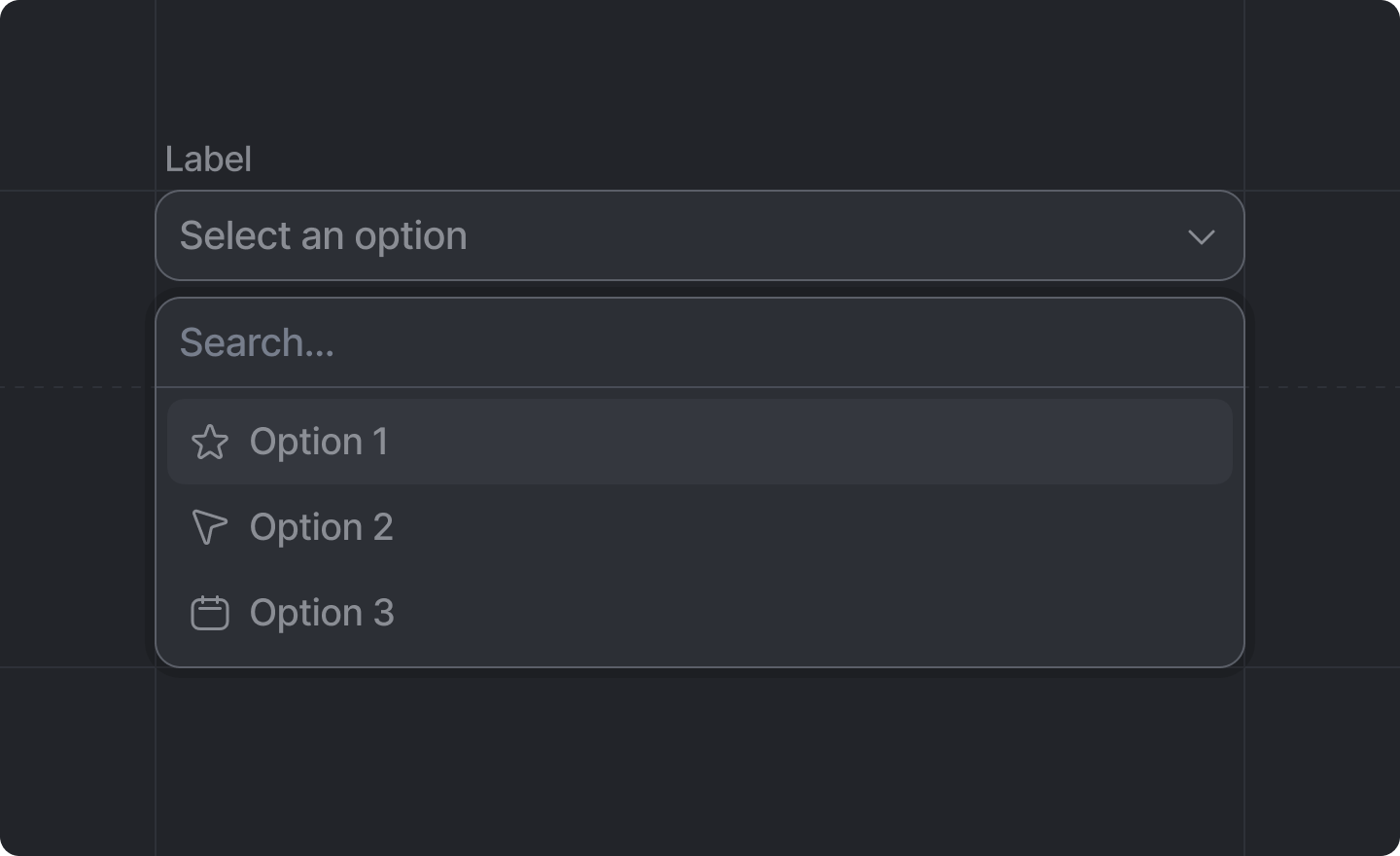Pick the pointer-arrow option in the dropdown

[699, 527]
